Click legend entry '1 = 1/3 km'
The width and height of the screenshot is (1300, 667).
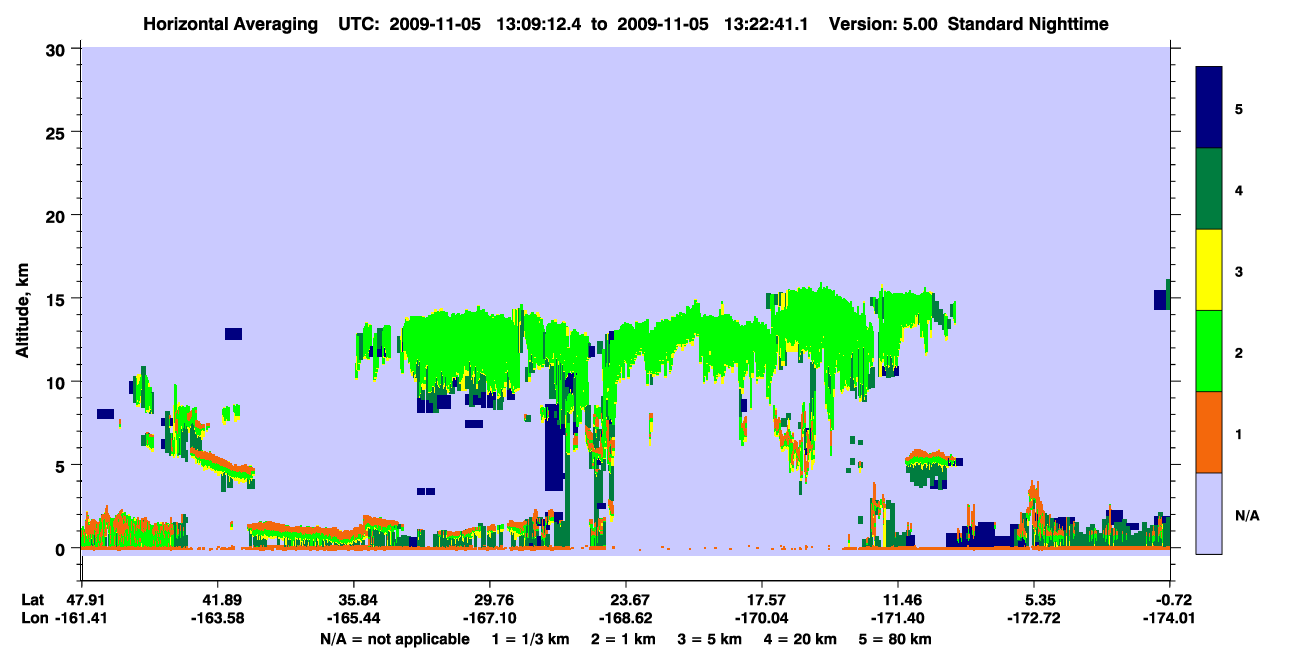528,639
